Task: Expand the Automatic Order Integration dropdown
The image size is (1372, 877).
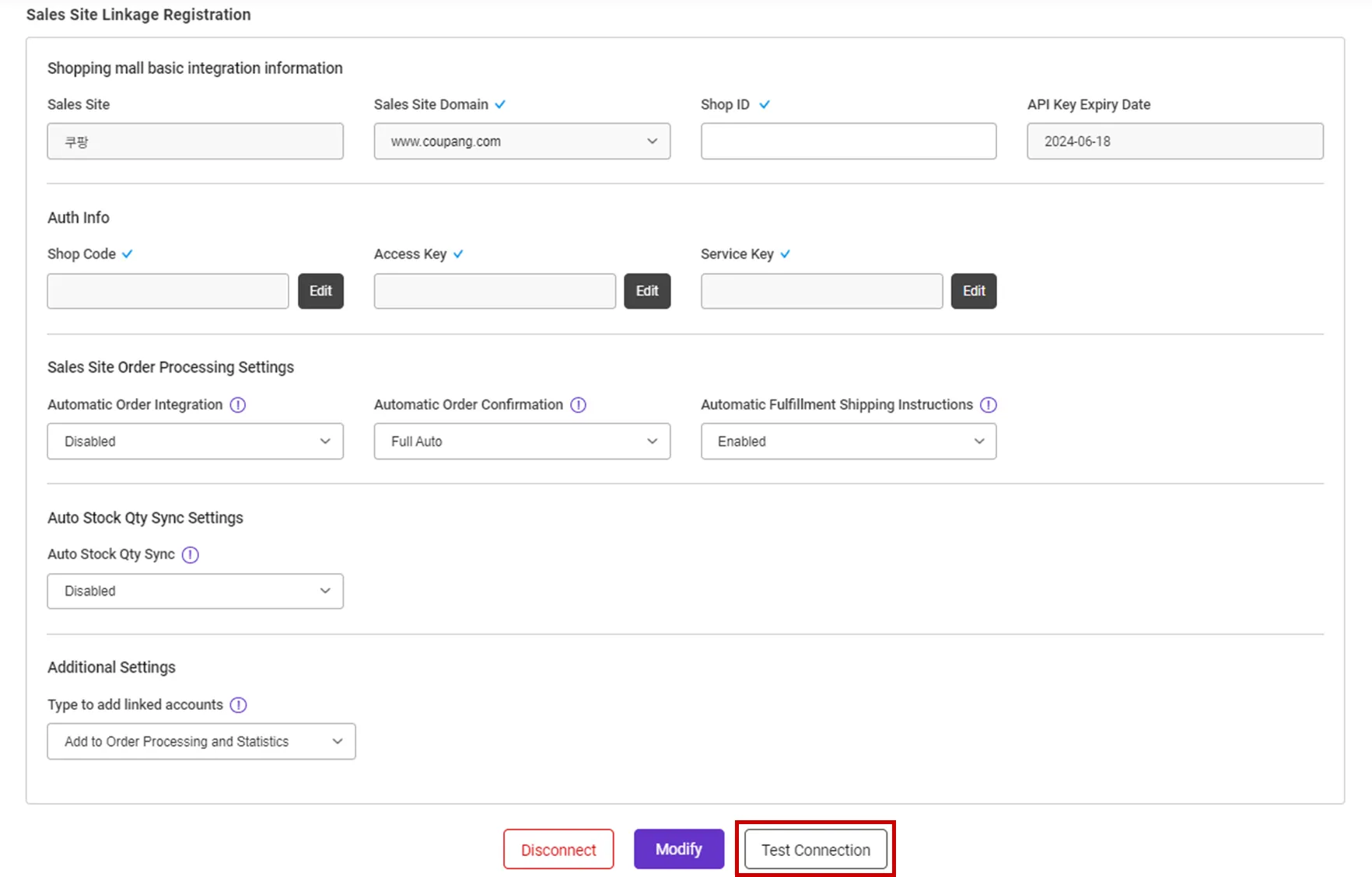Action: (x=195, y=442)
